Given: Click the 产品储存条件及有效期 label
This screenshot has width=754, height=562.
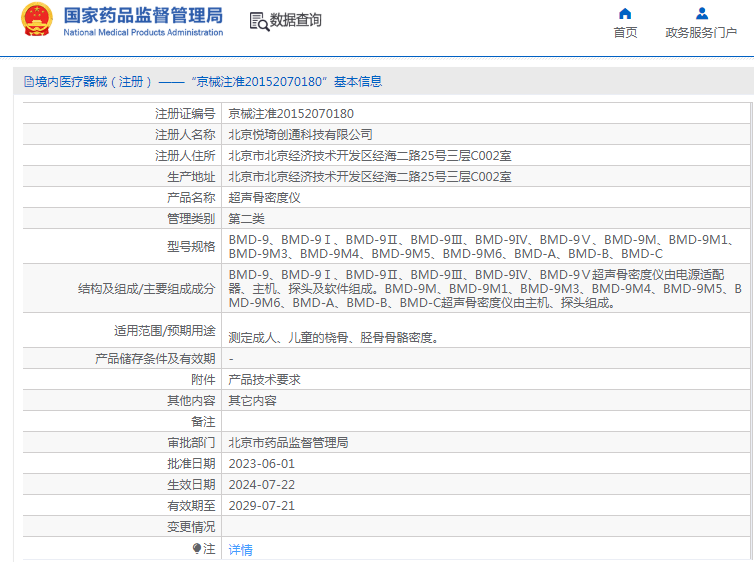Looking at the screenshot, I should pos(155,359).
